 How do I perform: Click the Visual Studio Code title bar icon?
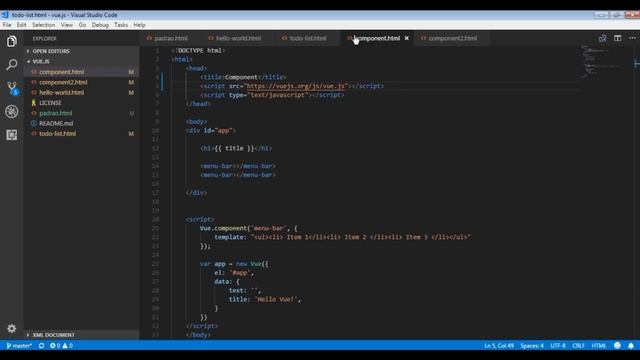[x=4, y=15]
